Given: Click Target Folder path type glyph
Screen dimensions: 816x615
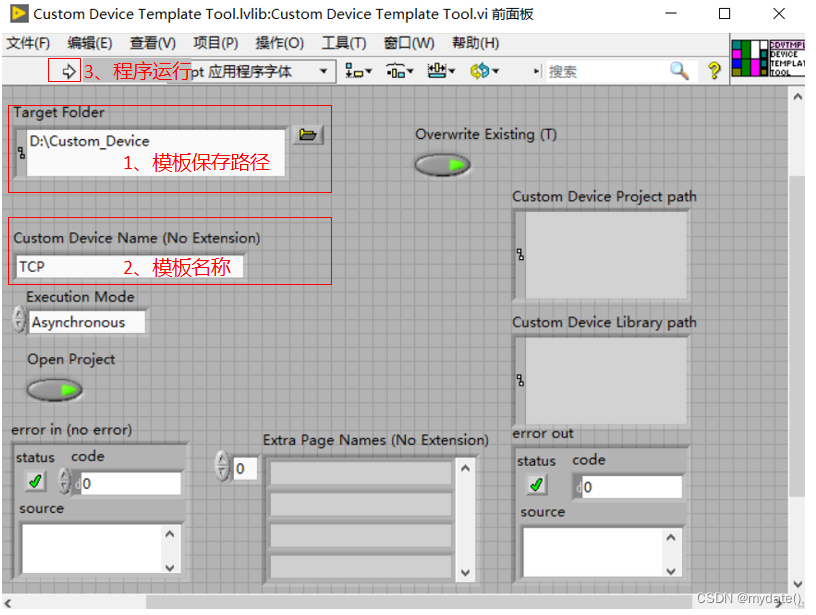Looking at the screenshot, I should (x=21, y=152).
